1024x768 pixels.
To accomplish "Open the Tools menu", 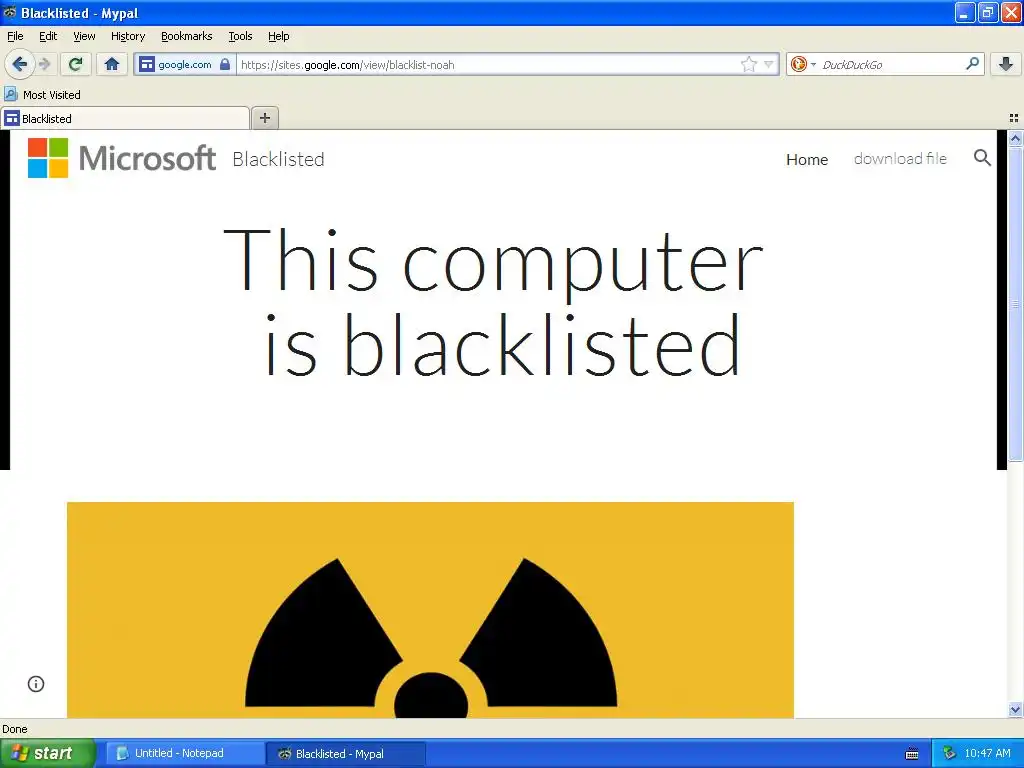I will [240, 36].
